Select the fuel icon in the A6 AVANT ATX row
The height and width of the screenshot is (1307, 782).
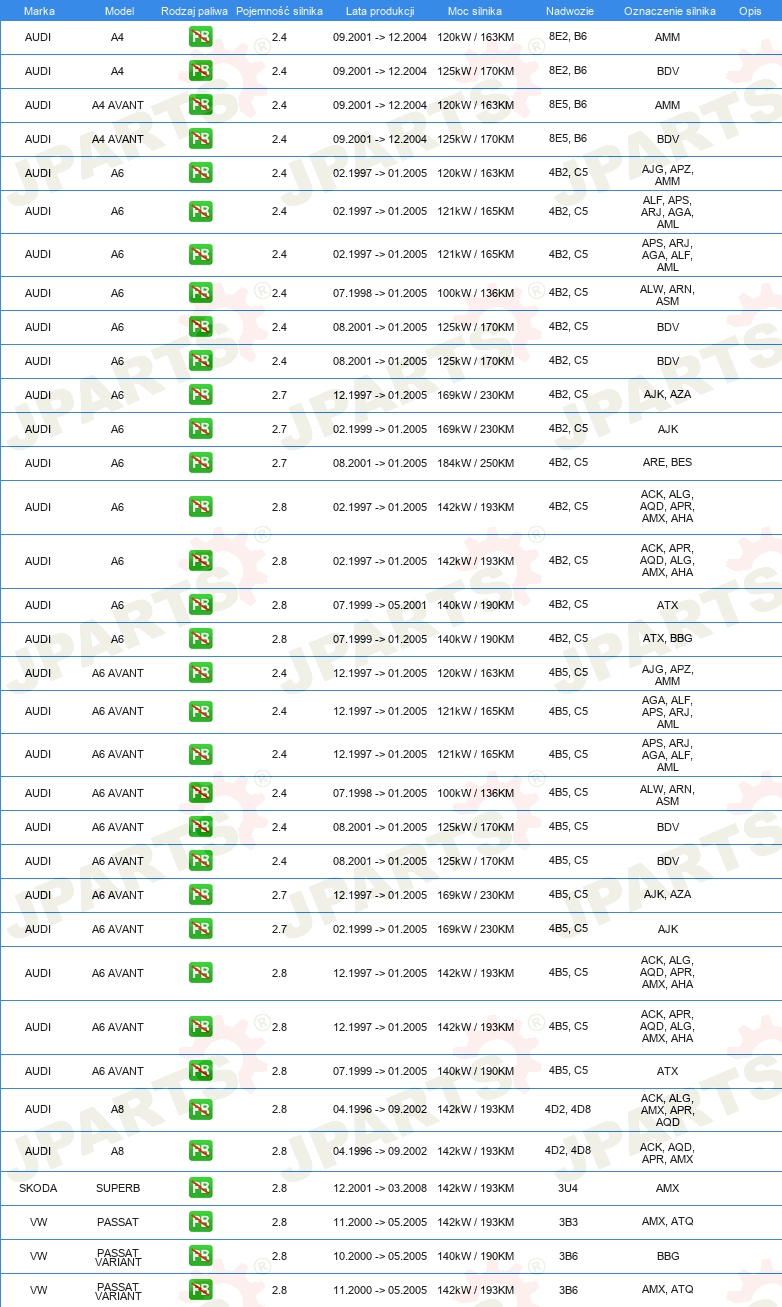click(200, 1071)
